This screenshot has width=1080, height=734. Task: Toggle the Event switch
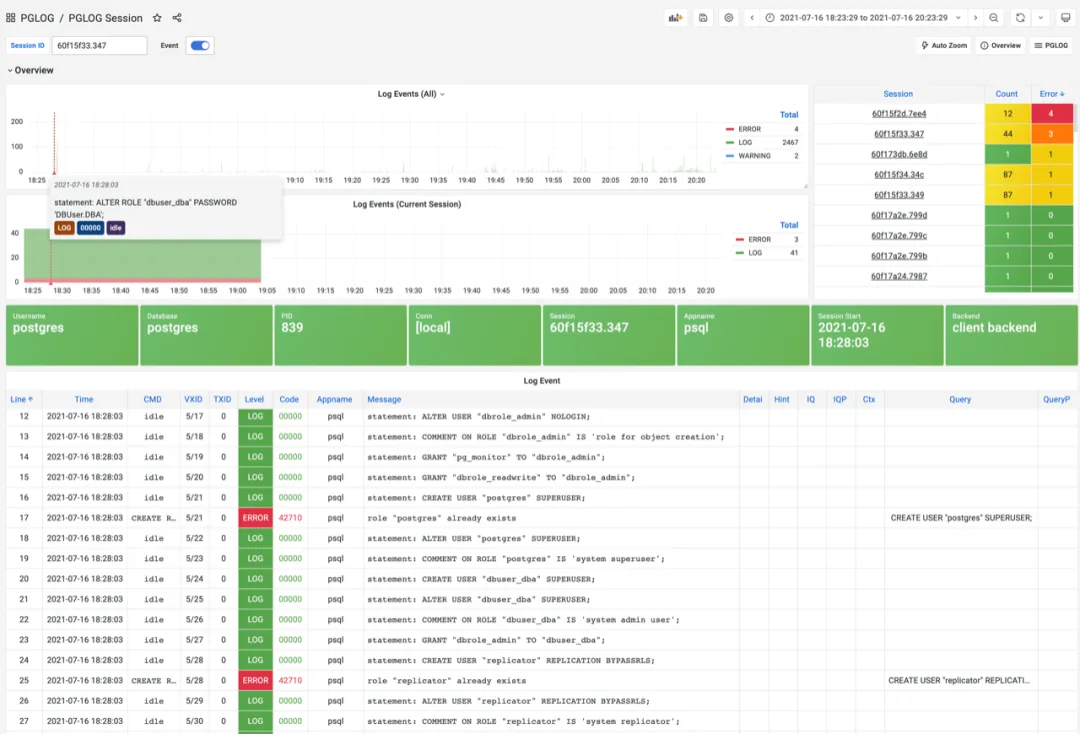pos(200,45)
